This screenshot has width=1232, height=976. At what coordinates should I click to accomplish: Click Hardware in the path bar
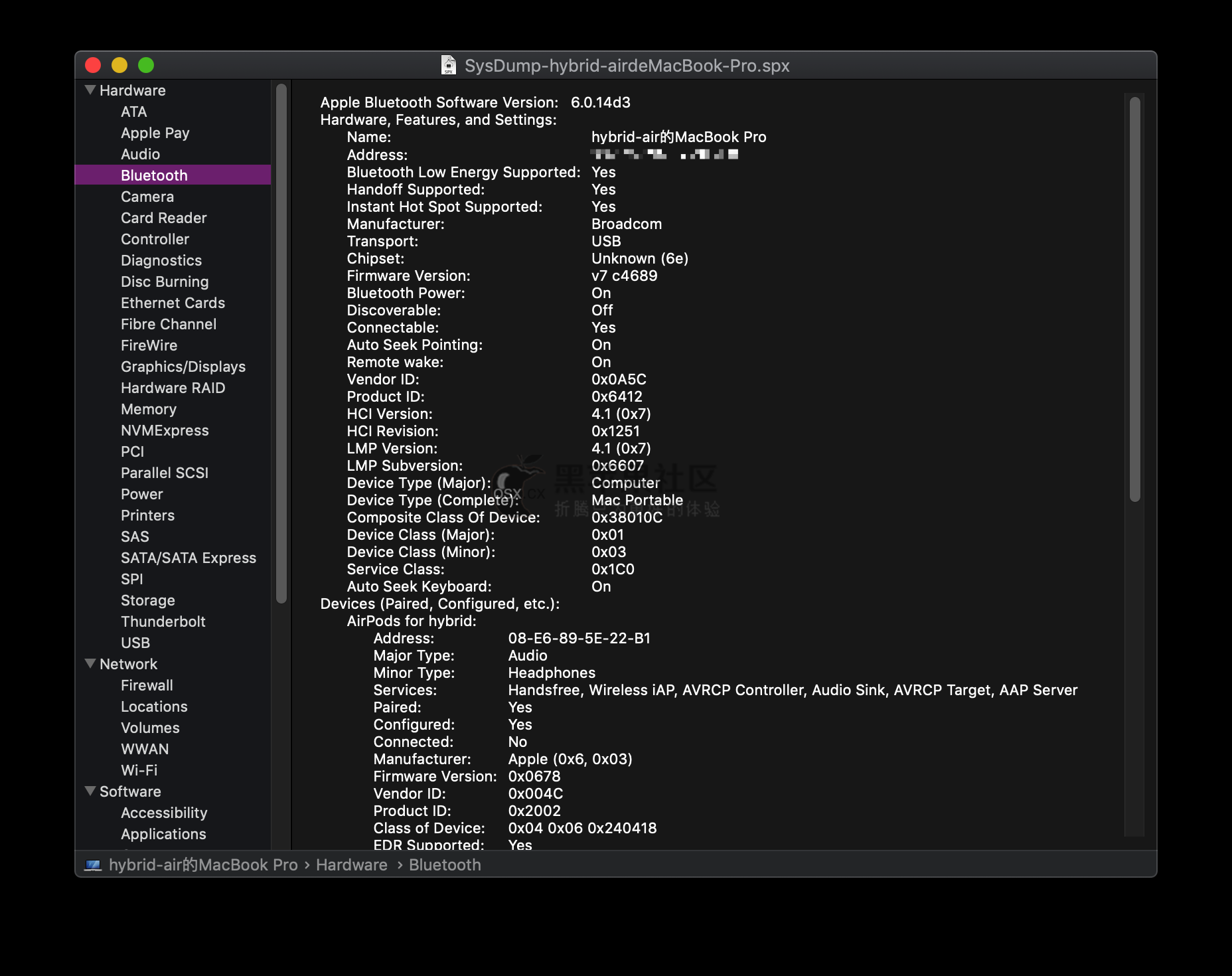[x=352, y=865]
